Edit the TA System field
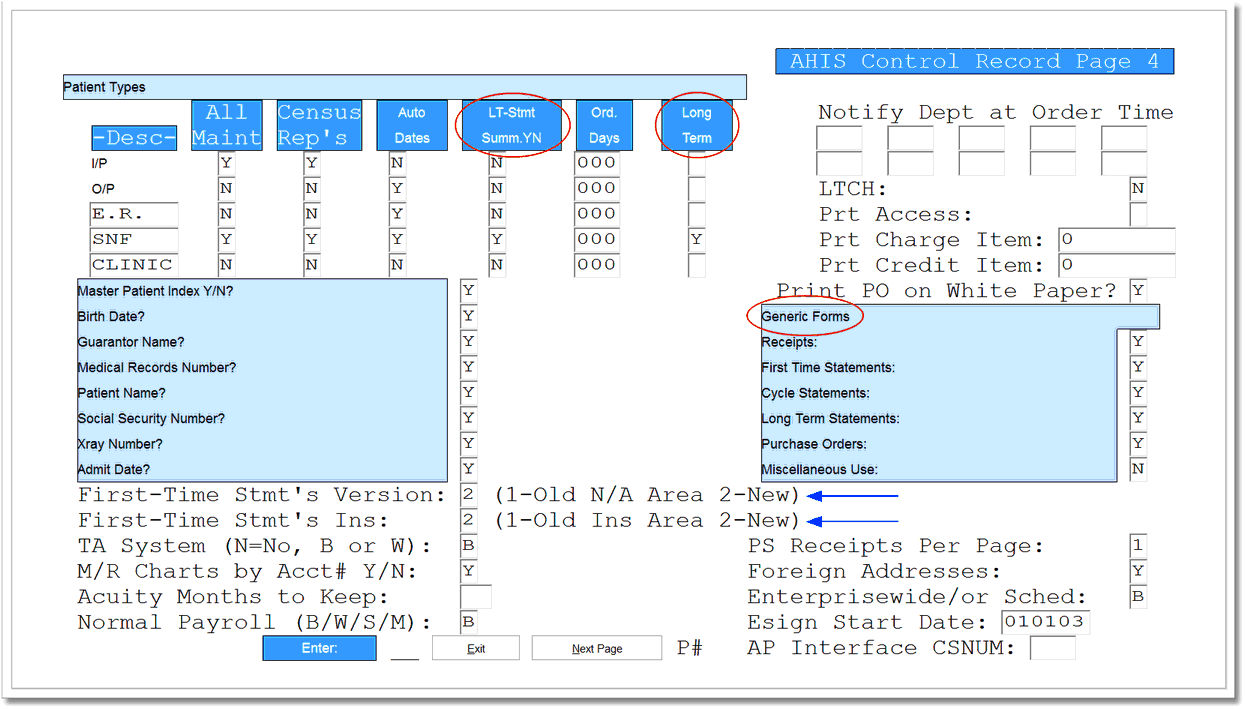Image resolution: width=1245 pixels, height=709 pixels. click(468, 546)
